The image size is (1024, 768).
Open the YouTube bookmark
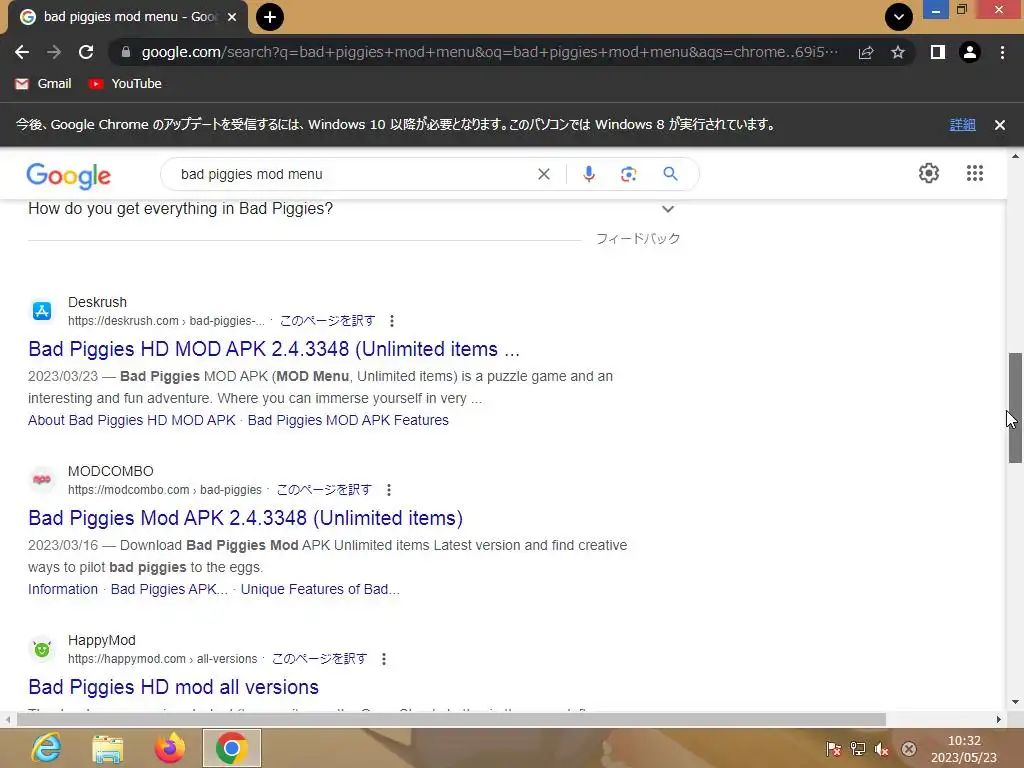[x=125, y=84]
